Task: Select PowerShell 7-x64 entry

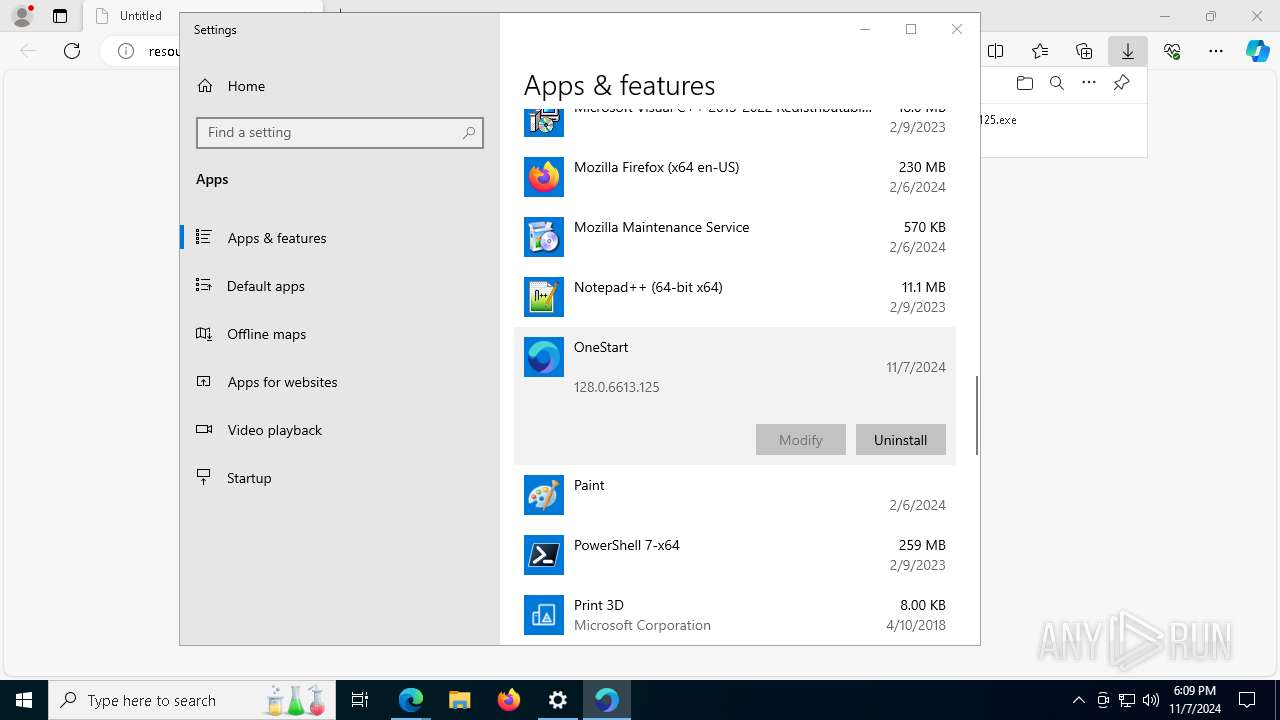Action: pyautogui.click(x=735, y=555)
